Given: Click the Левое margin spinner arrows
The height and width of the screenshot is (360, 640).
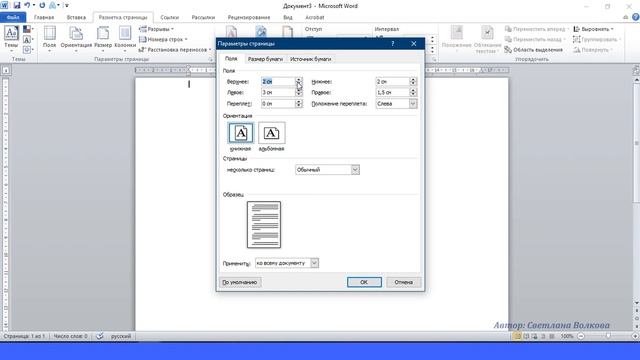Looking at the screenshot, I should point(299,93).
